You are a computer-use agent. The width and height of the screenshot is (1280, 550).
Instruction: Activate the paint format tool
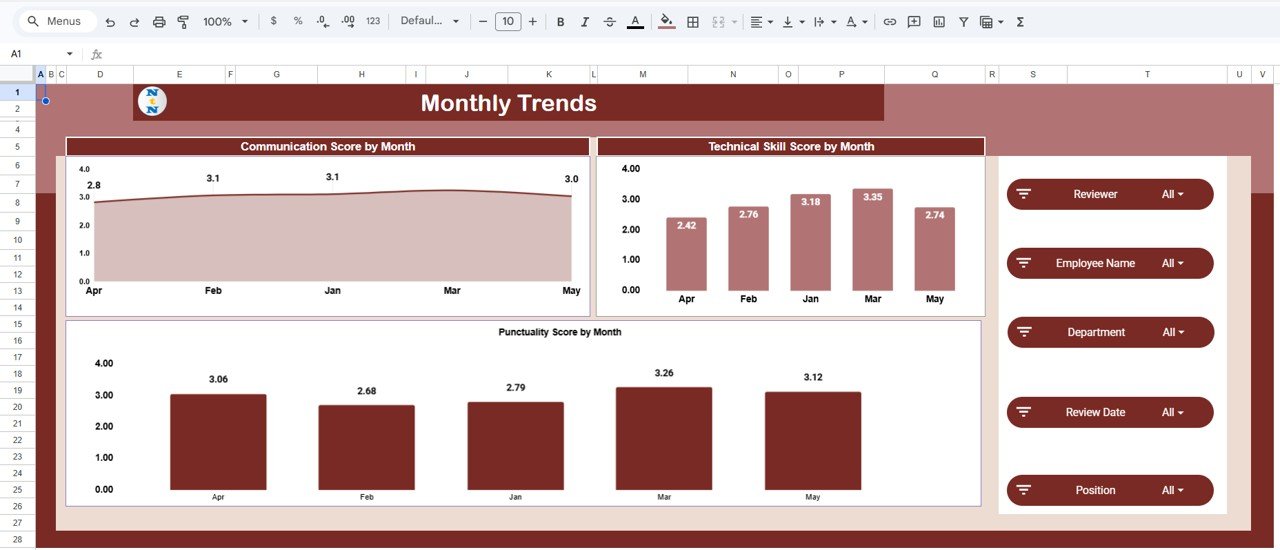coord(183,21)
